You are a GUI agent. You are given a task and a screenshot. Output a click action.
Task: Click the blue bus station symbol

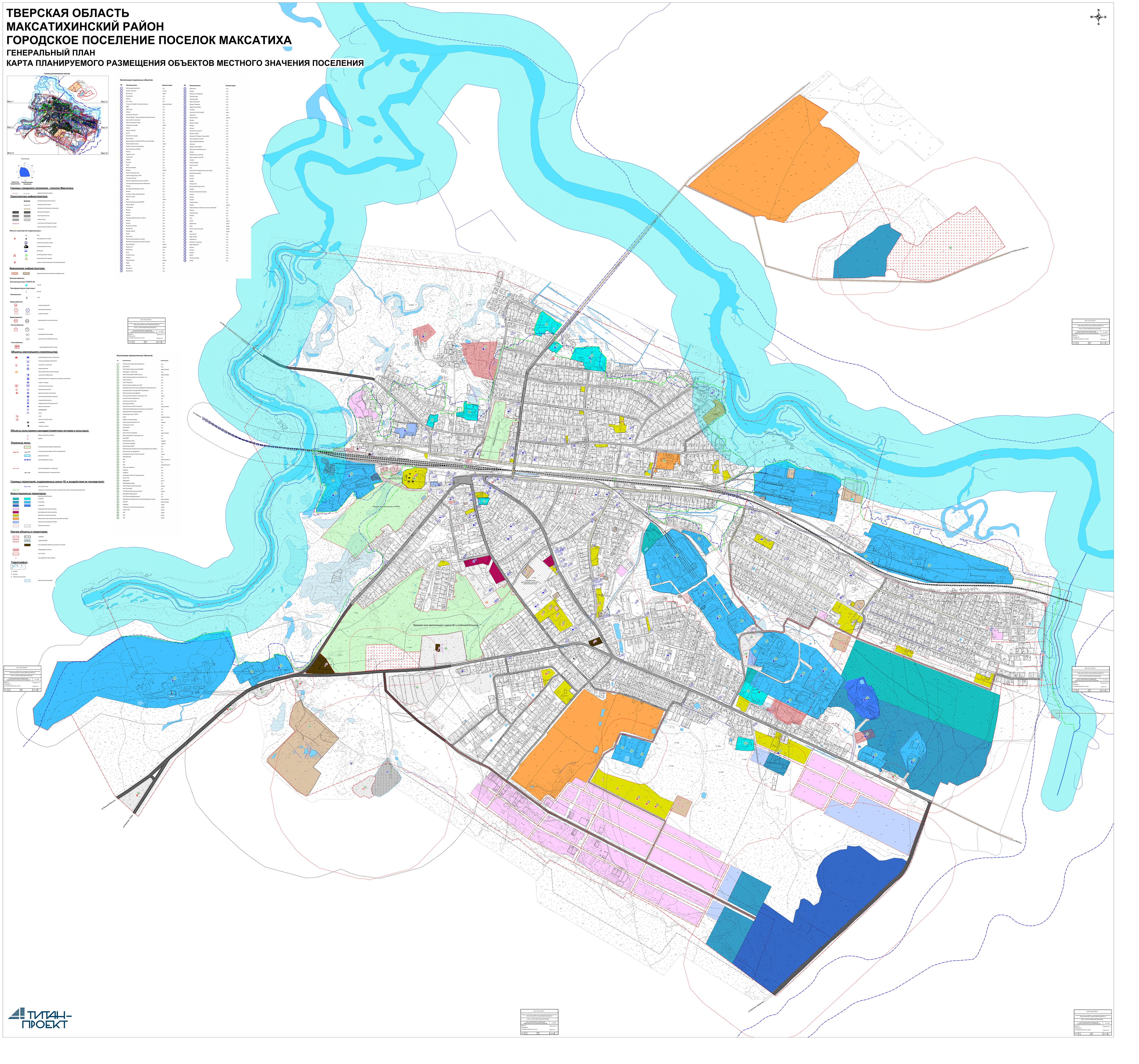[26, 251]
